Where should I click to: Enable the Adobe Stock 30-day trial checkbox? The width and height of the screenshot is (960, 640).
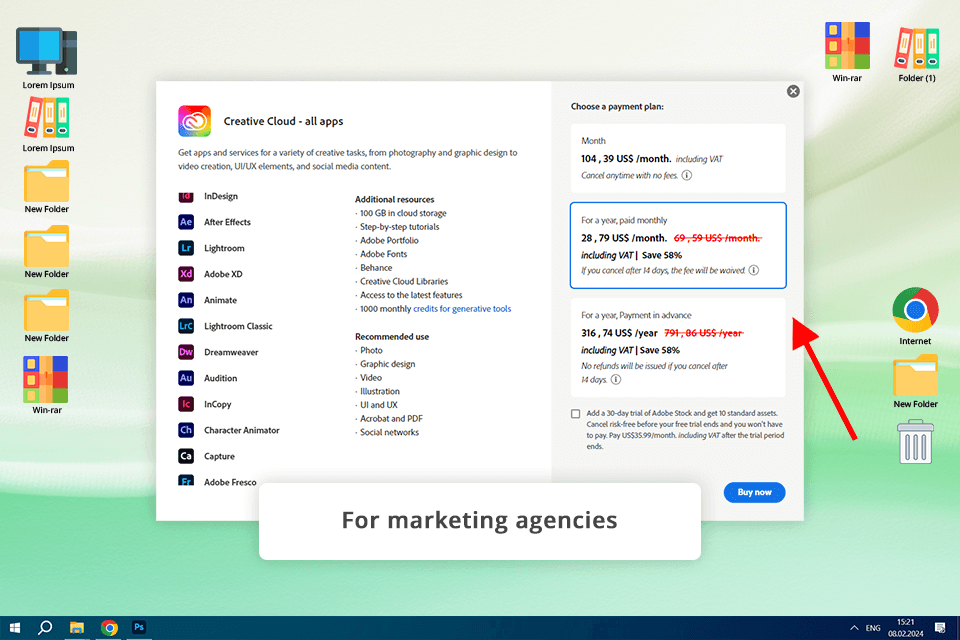click(576, 413)
